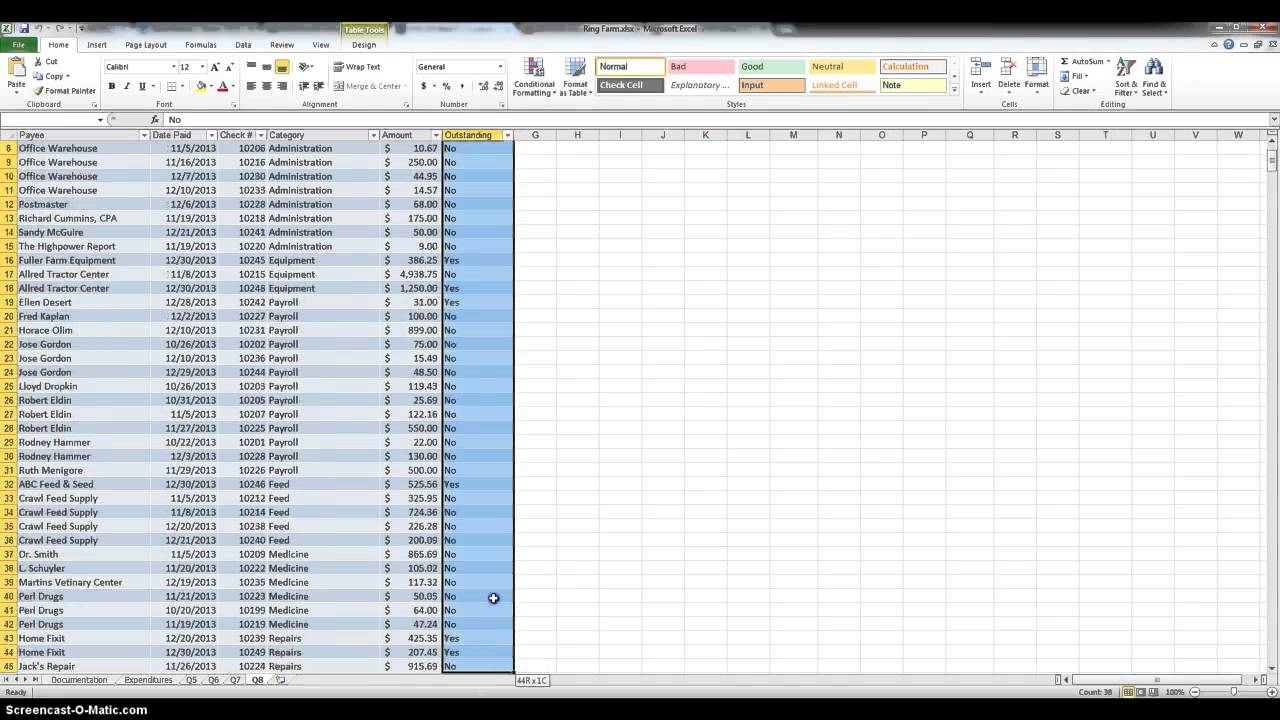Click the formula bar input
The width and height of the screenshot is (1280, 720).
point(715,119)
